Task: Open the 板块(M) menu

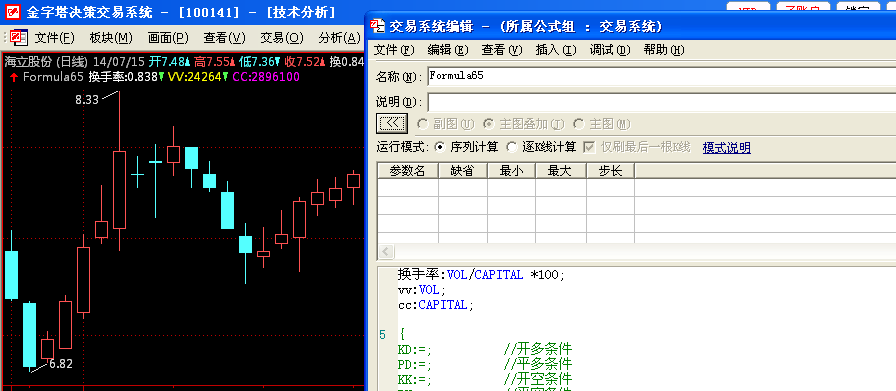Action: click(x=111, y=38)
